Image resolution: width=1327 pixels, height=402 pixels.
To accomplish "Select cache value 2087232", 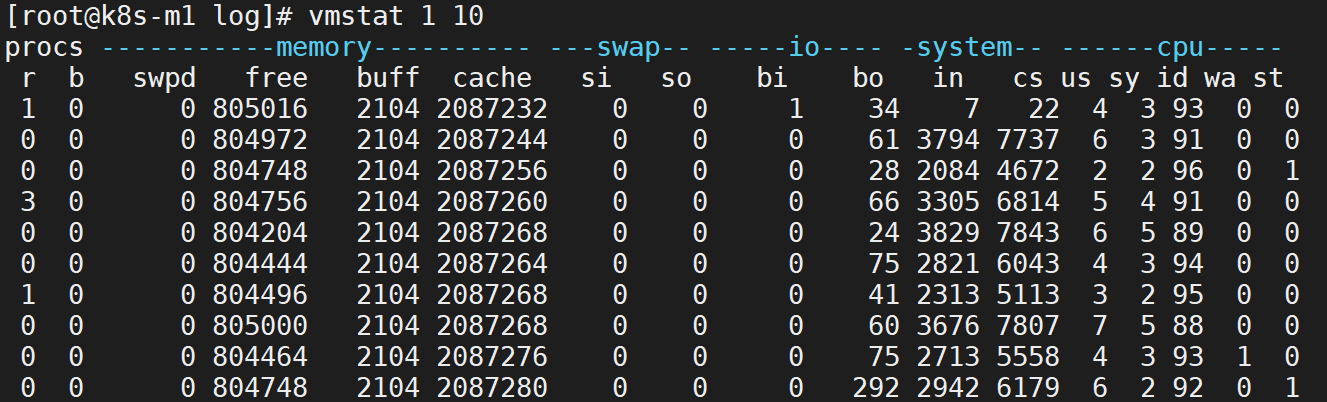I will [x=492, y=109].
